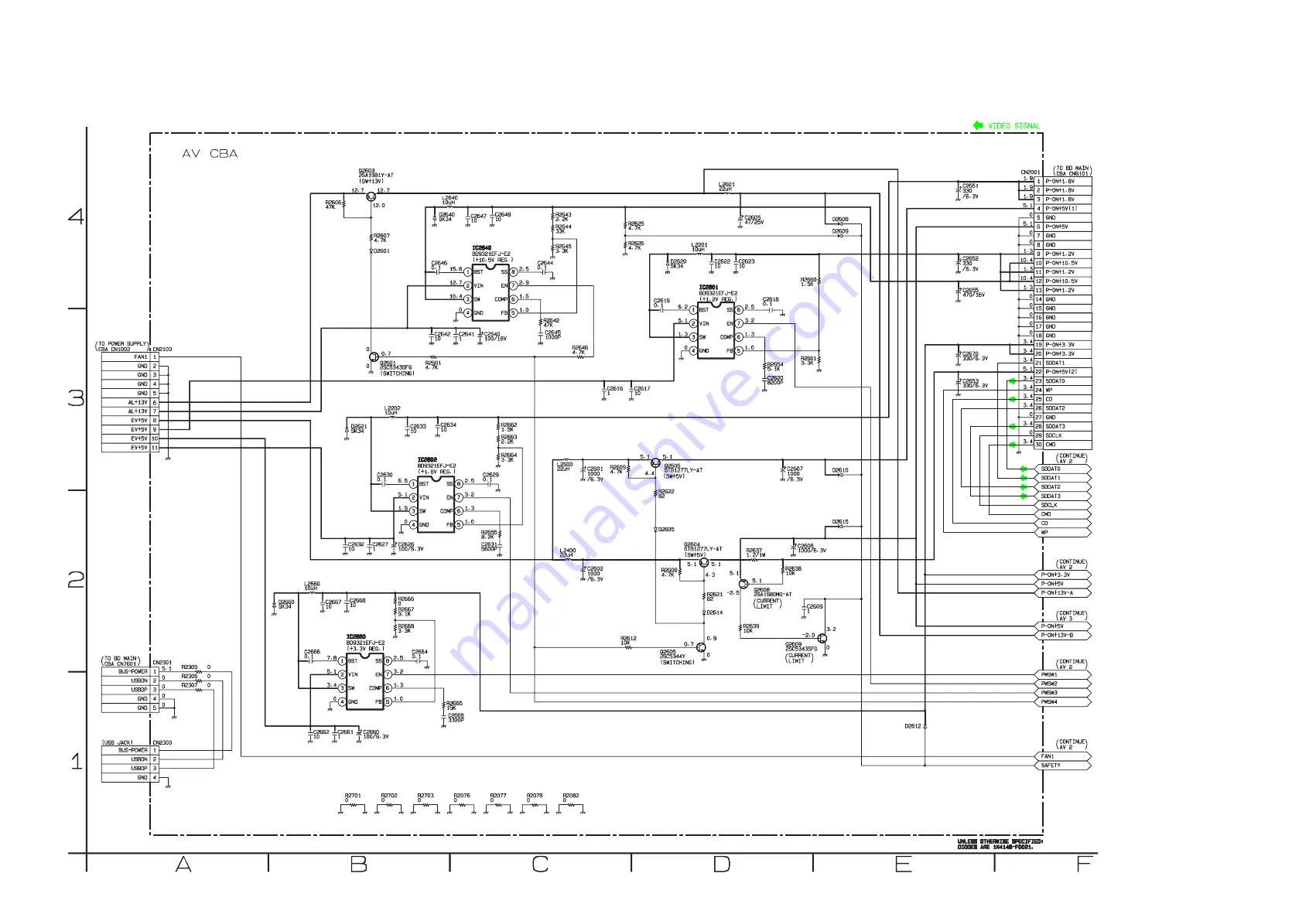The height and width of the screenshot is (921, 1316).
Task: Click the CN2100 connector label
Action: click(x=162, y=350)
